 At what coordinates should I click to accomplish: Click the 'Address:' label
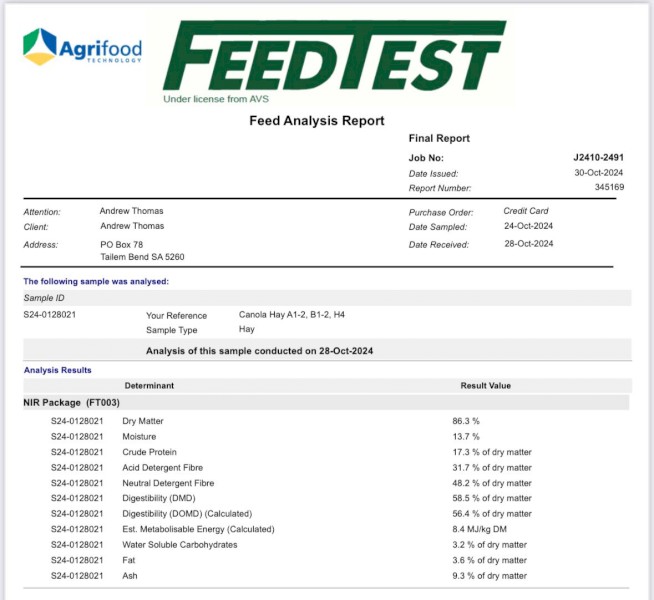click(x=41, y=245)
